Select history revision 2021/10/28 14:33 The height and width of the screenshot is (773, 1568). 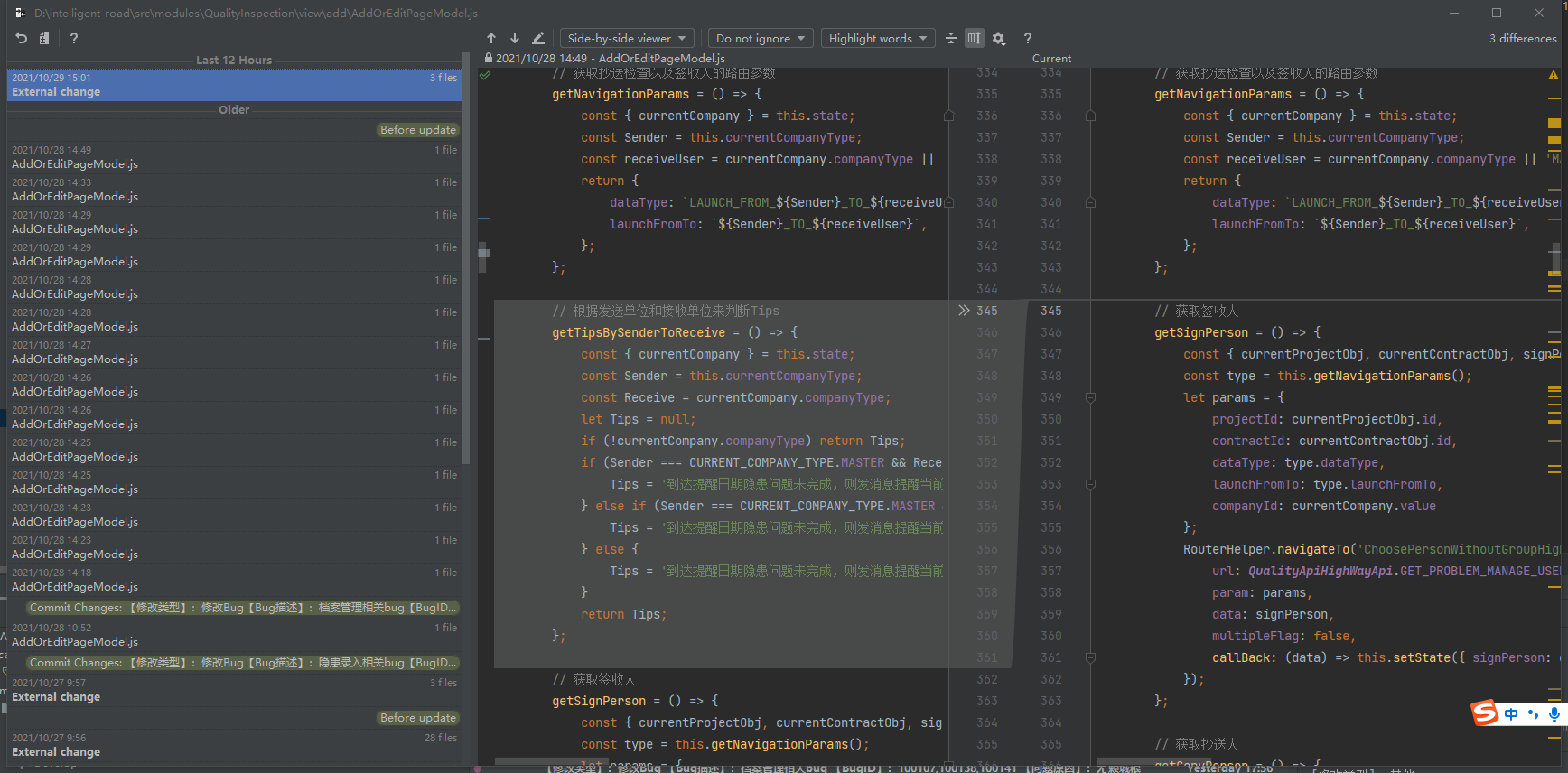click(234, 190)
